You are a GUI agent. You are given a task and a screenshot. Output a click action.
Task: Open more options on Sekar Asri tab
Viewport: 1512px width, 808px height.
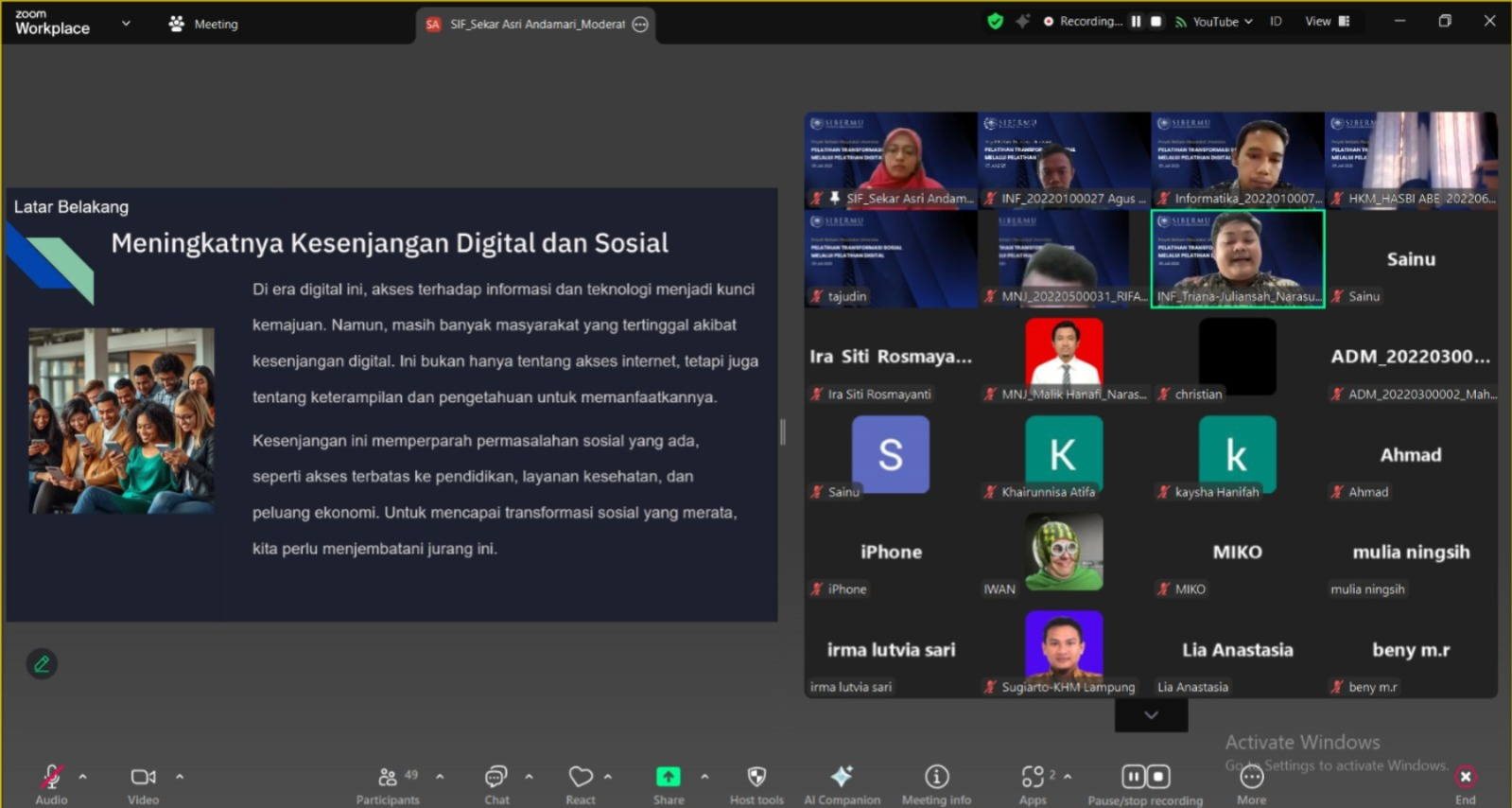(640, 25)
